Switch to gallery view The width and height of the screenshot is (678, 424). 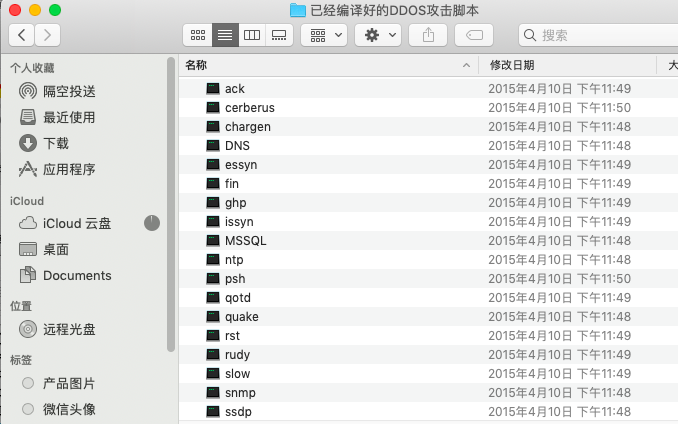click(x=279, y=35)
